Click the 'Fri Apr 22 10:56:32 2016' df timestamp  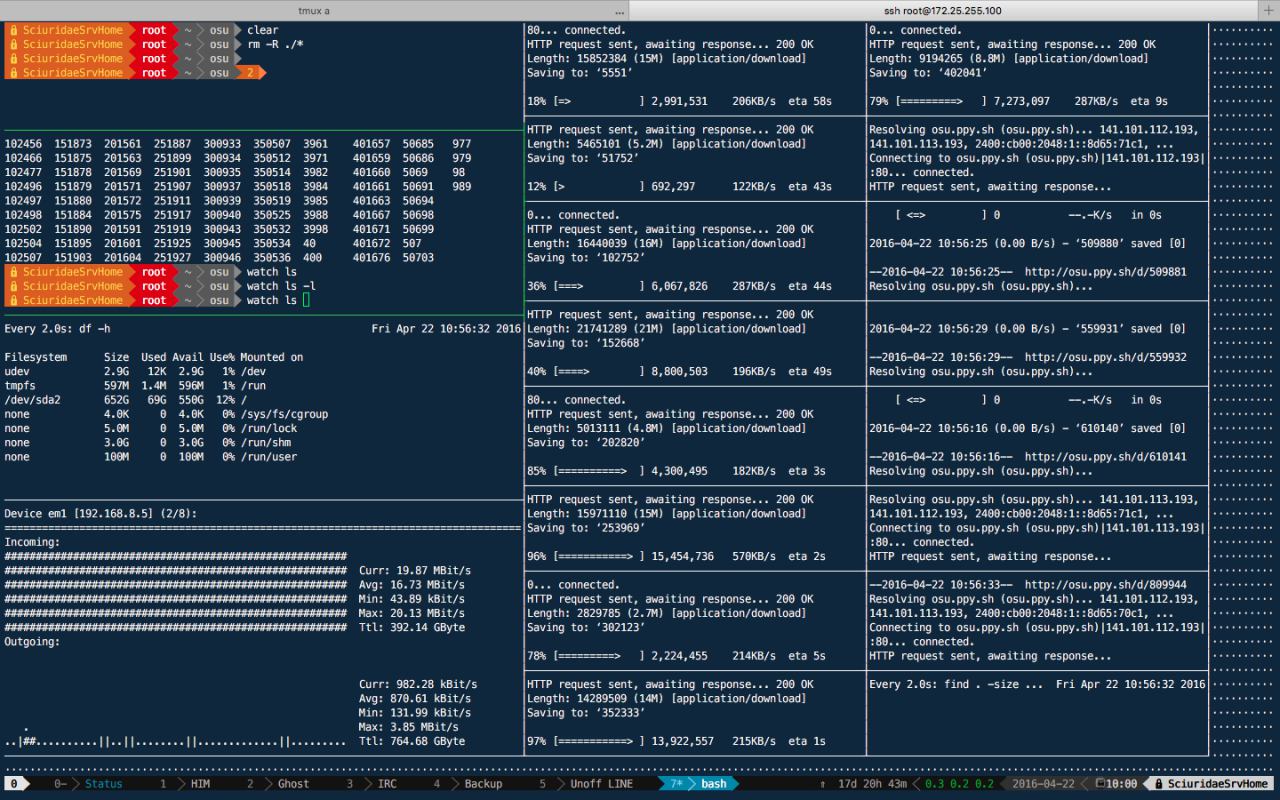[446, 328]
